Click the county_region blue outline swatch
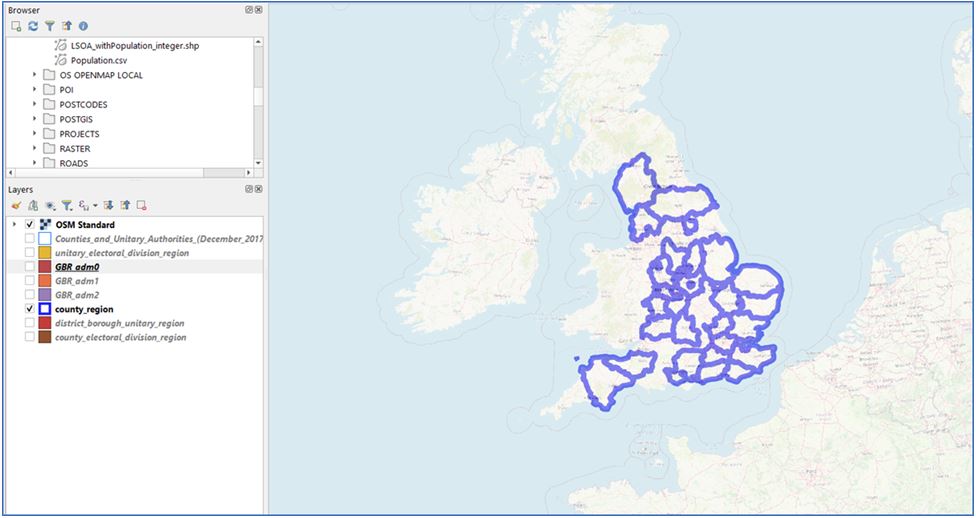 click(45, 309)
